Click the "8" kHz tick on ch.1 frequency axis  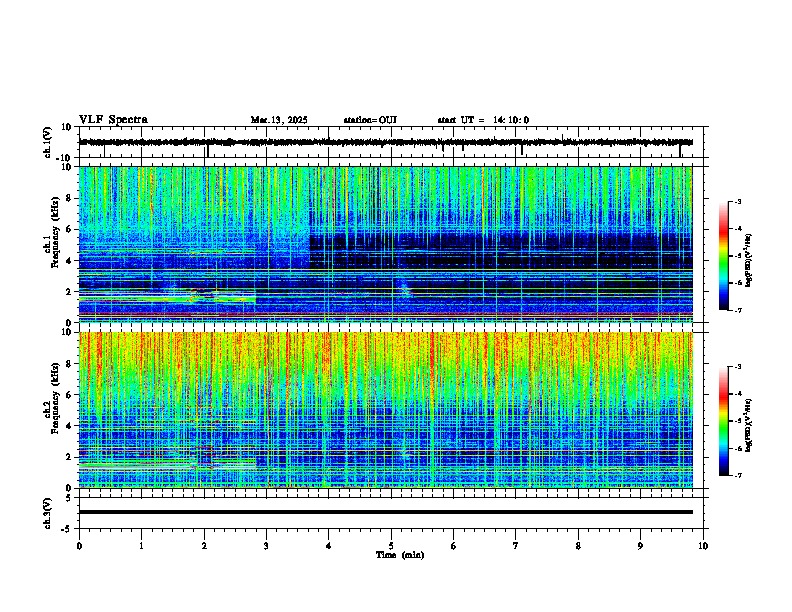tap(71, 198)
